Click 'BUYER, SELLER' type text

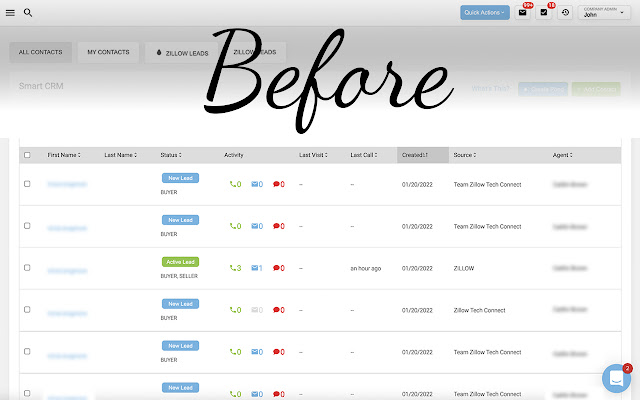pyautogui.click(x=179, y=276)
